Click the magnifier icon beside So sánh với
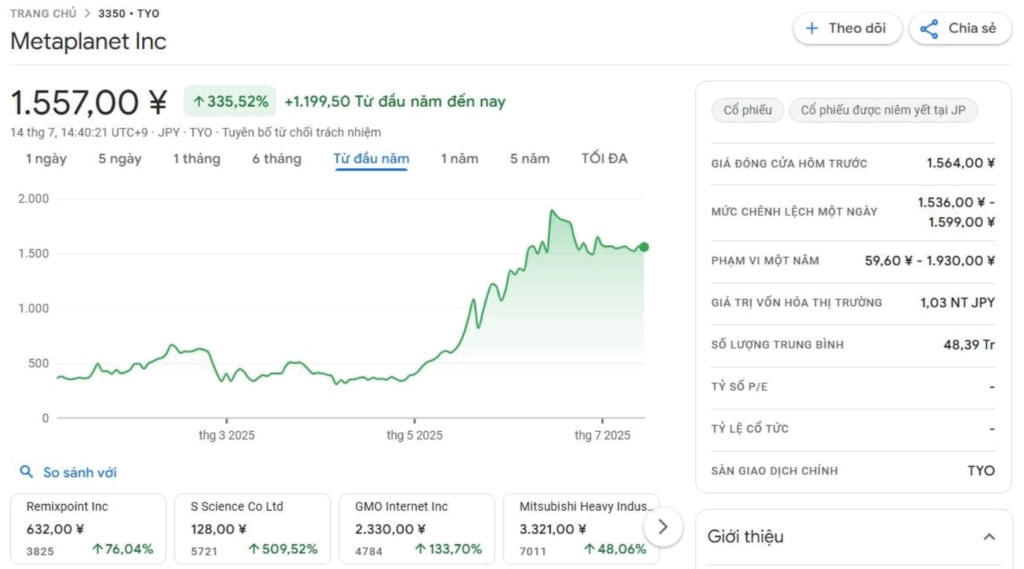The width and height of the screenshot is (1024, 569). pyautogui.click(x=26, y=472)
